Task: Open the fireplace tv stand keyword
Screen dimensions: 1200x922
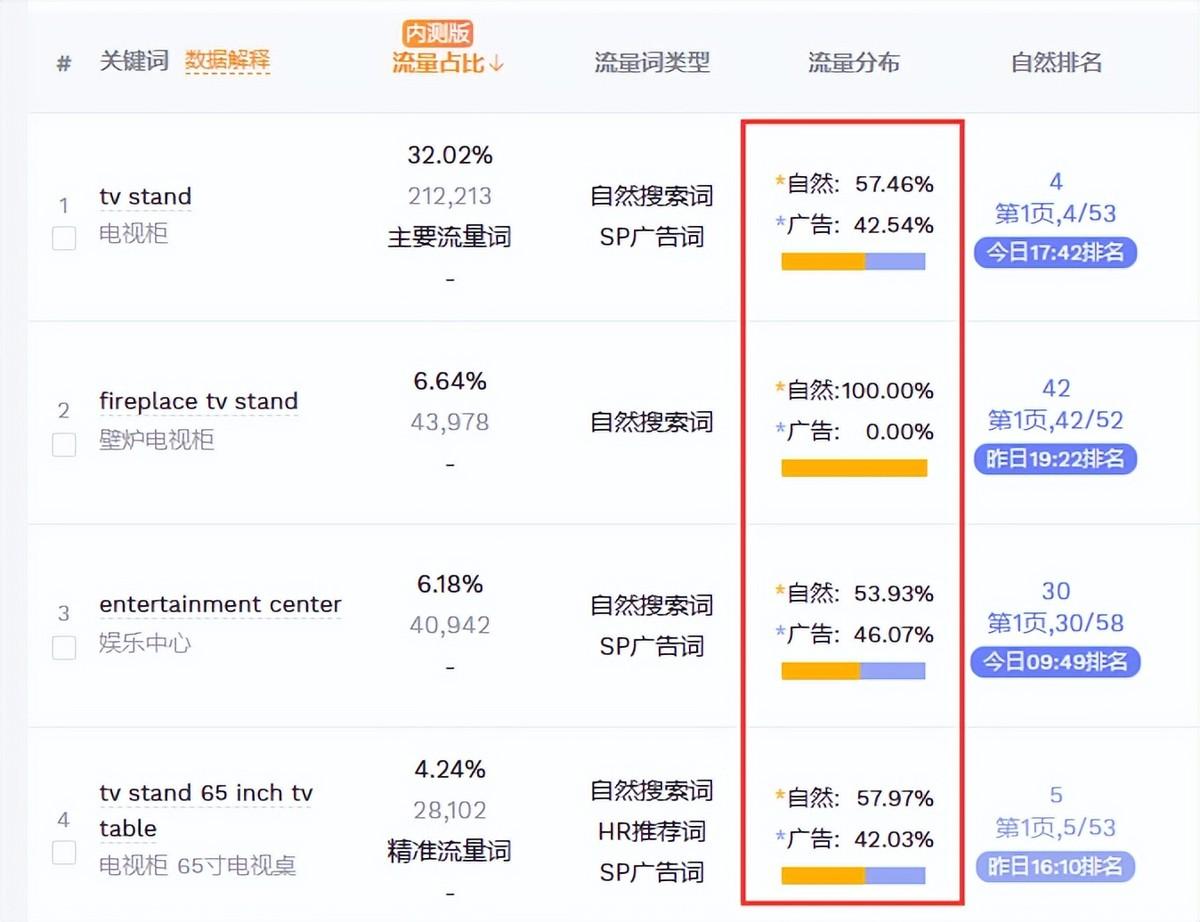Action: tap(198, 402)
